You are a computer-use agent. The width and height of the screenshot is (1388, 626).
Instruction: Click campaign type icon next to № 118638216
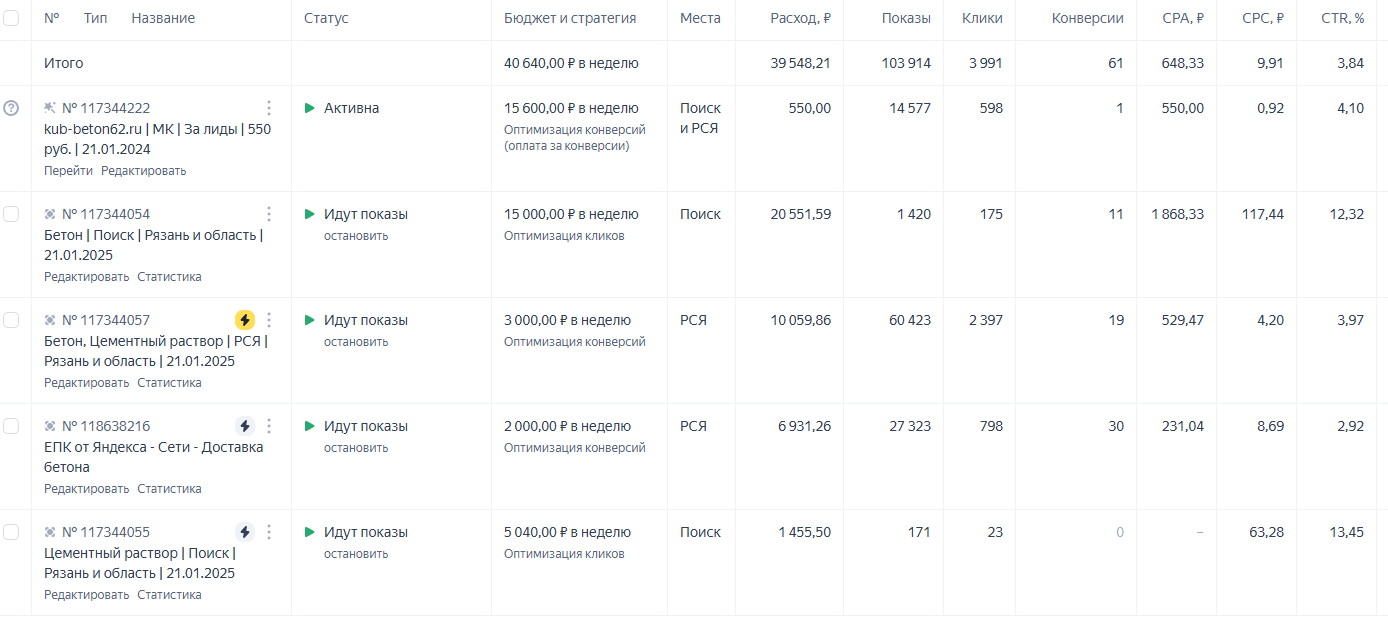(x=50, y=426)
